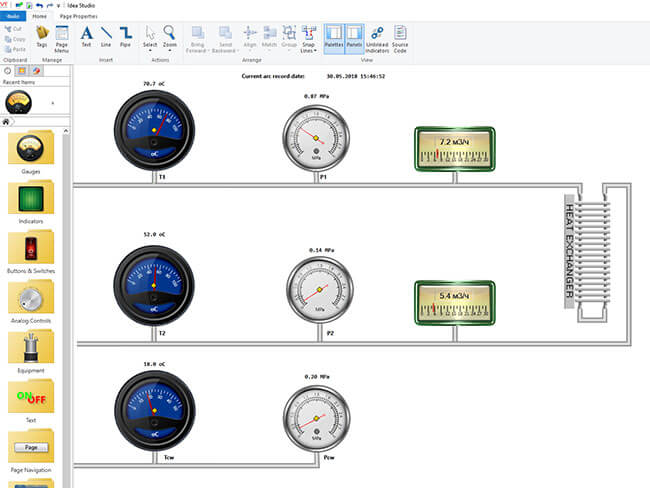Select the Line insert tool
650x488 pixels.
(106, 36)
